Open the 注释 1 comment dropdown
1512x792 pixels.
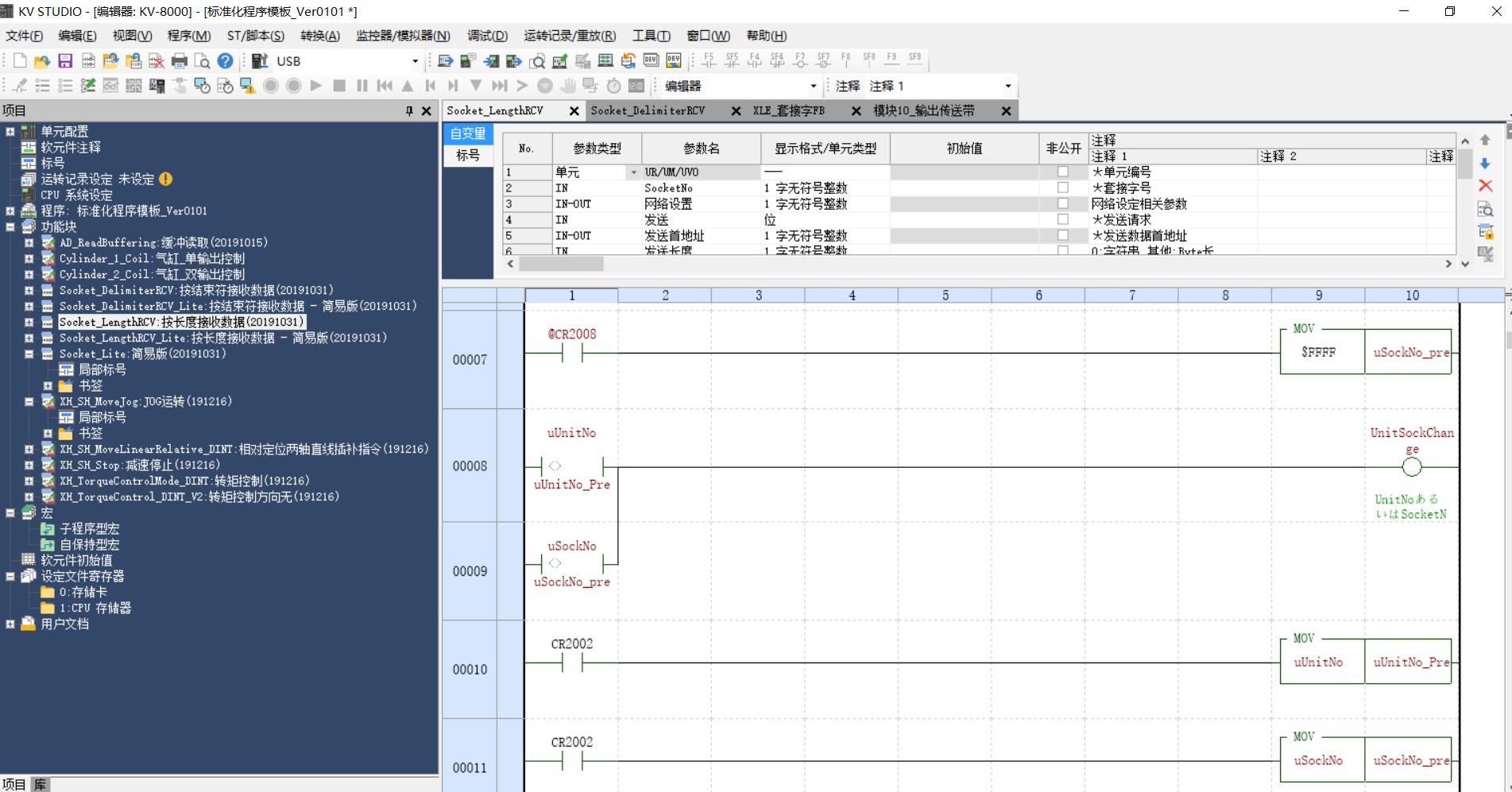[1007, 86]
